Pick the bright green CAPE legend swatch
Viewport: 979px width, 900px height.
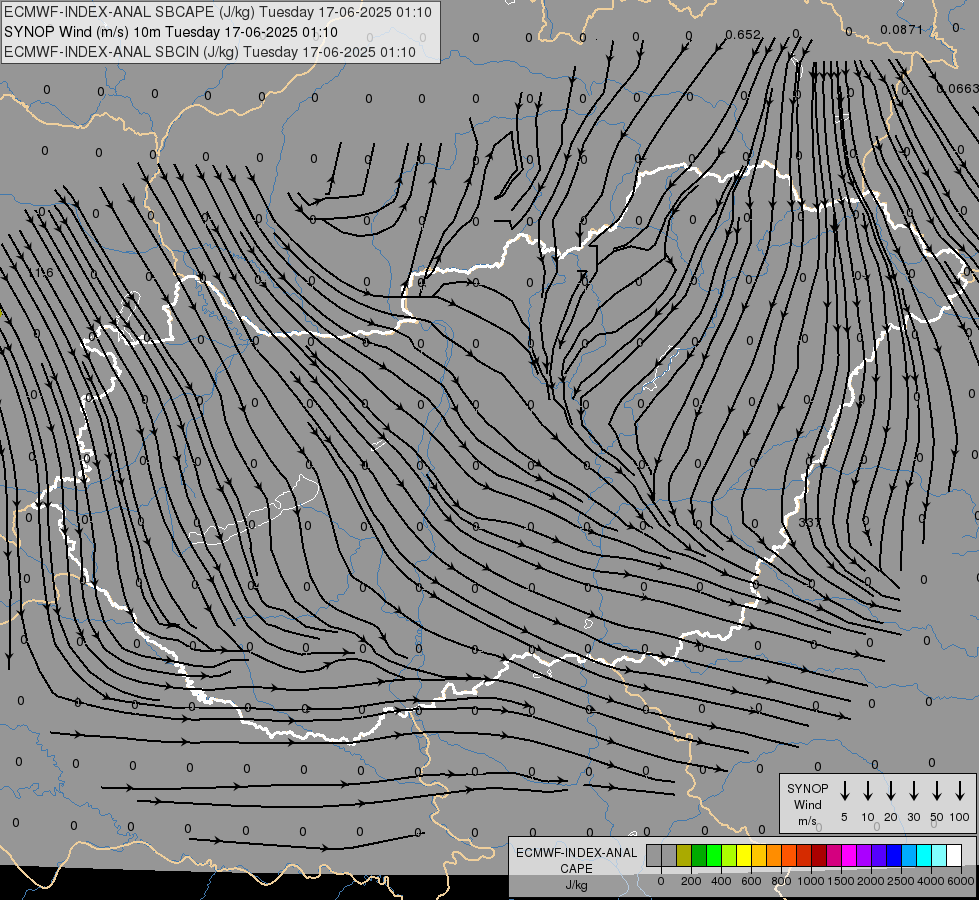[x=714, y=855]
